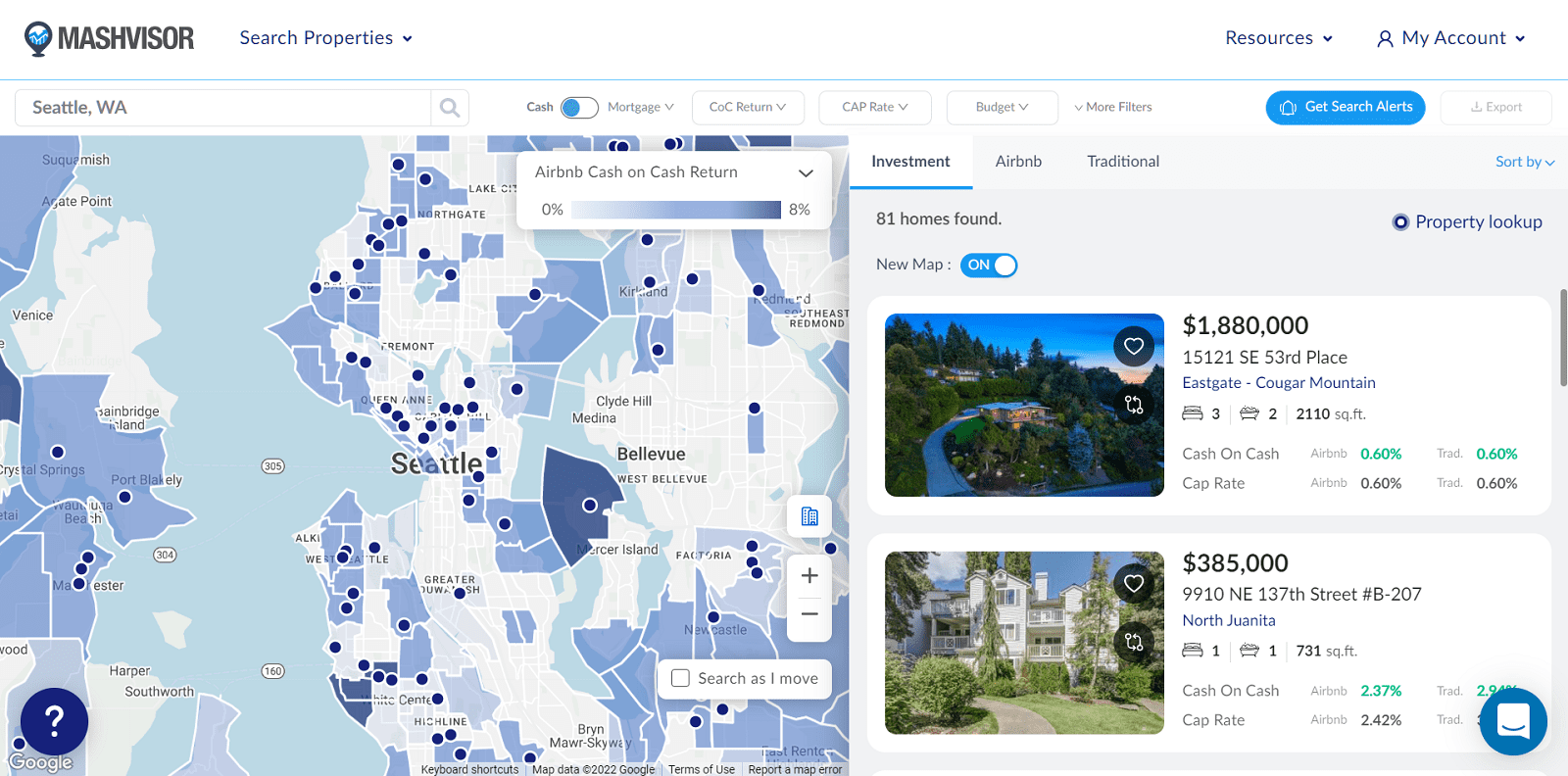Click the Google logo on map
This screenshot has width=1568, height=776.
(40, 762)
